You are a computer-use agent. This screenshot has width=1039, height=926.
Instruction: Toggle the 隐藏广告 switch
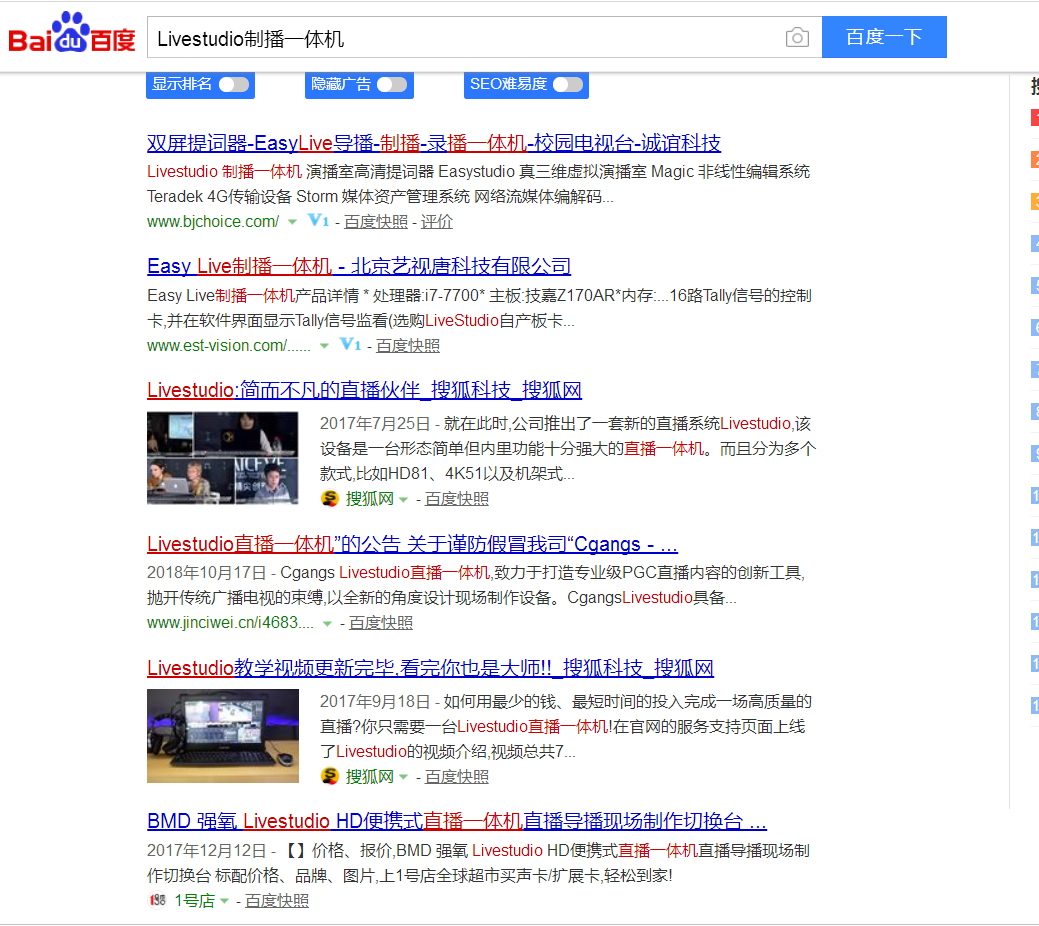tap(392, 84)
